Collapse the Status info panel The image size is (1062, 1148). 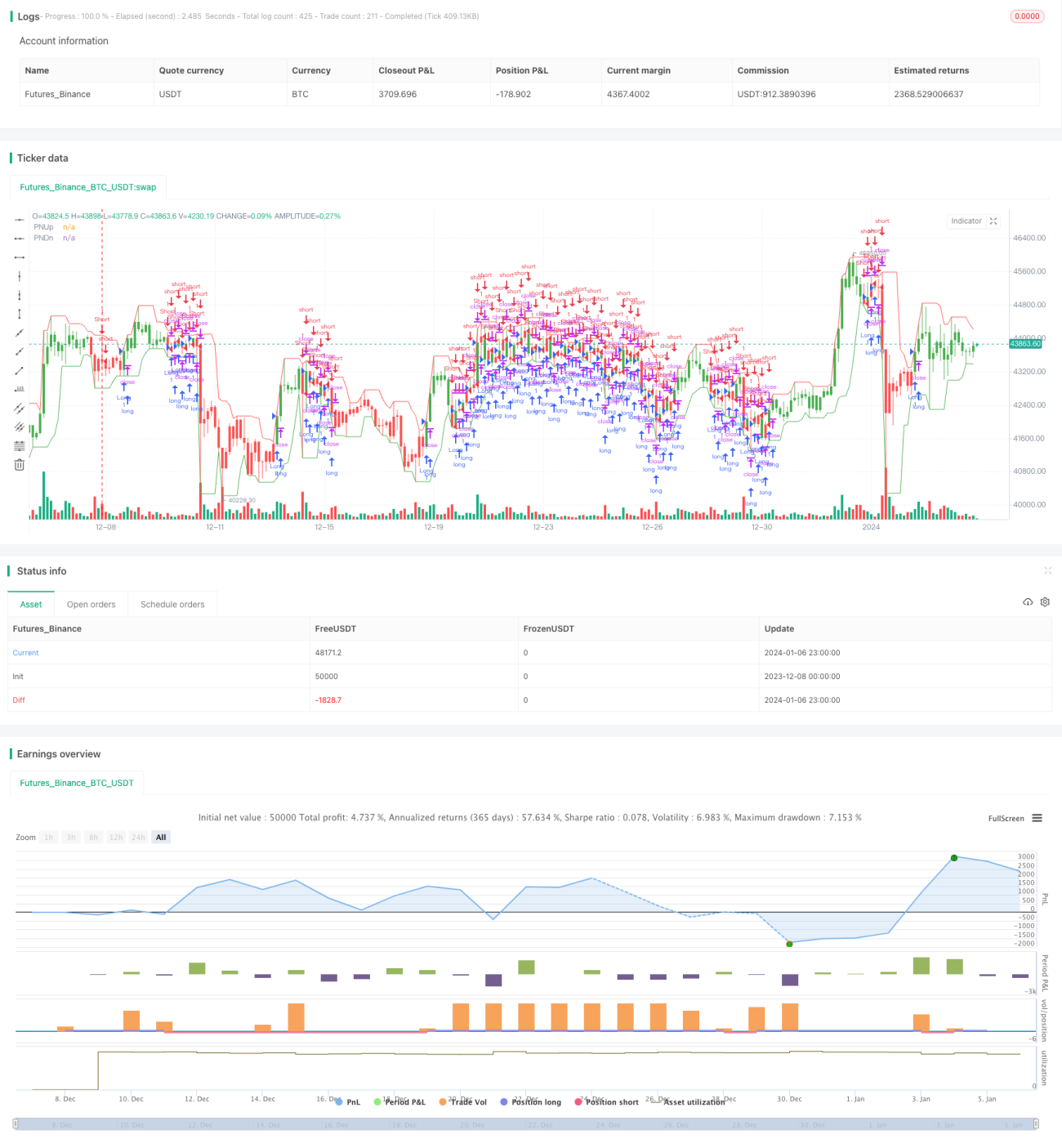click(x=1047, y=570)
